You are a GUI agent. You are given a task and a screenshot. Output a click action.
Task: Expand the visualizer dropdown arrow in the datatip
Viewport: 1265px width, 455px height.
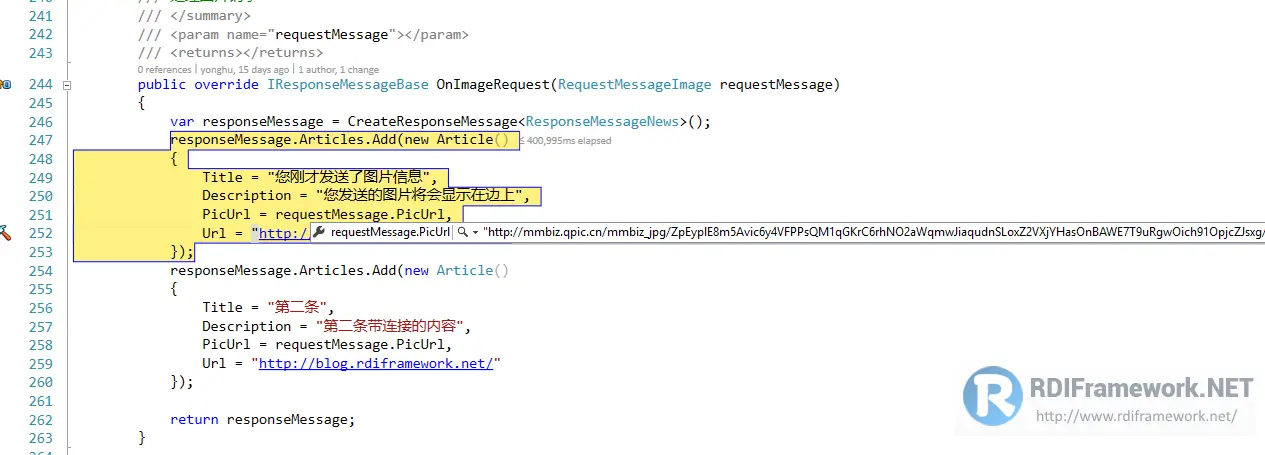474,232
